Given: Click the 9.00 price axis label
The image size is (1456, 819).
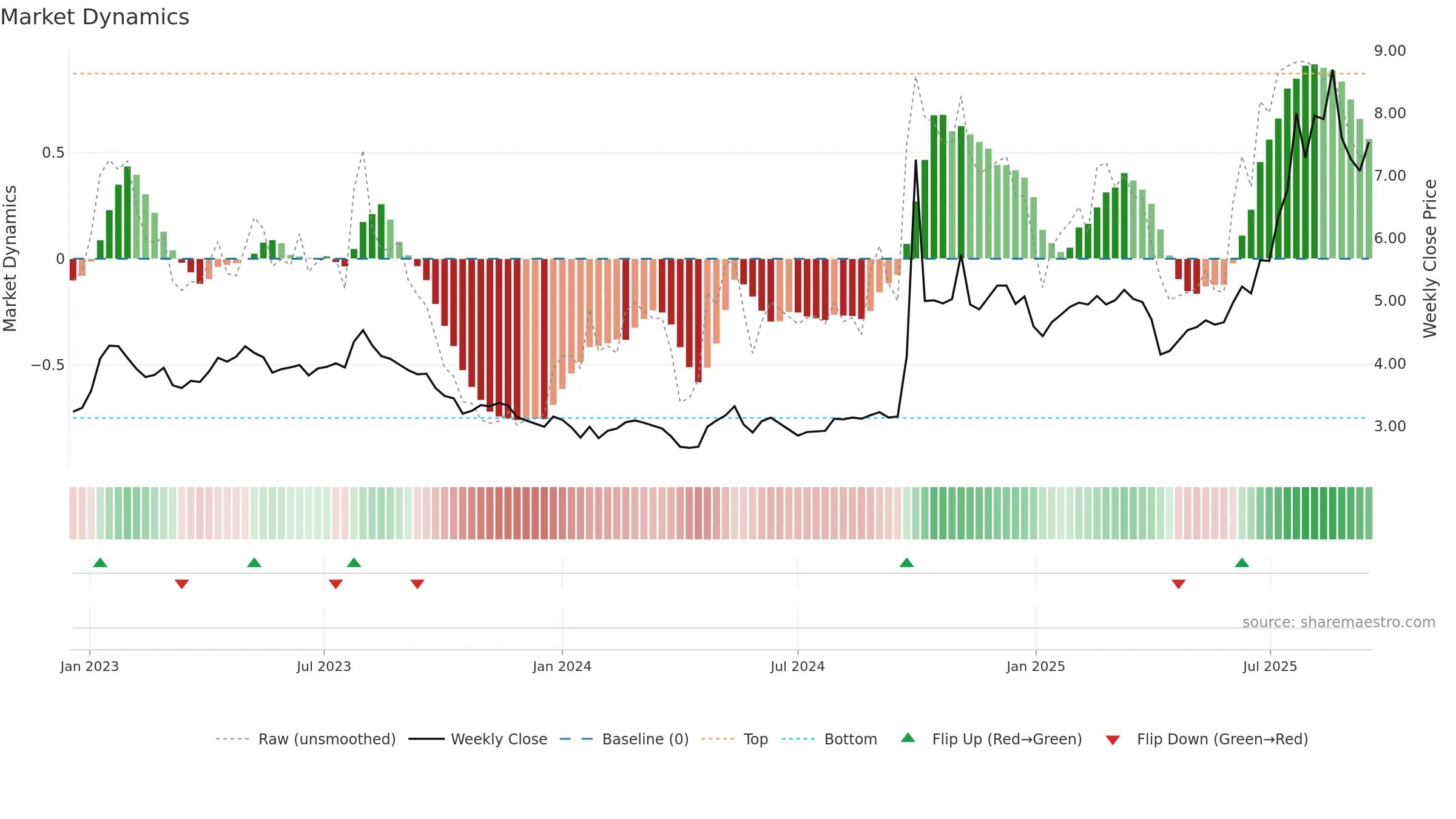Looking at the screenshot, I should pos(1390,50).
